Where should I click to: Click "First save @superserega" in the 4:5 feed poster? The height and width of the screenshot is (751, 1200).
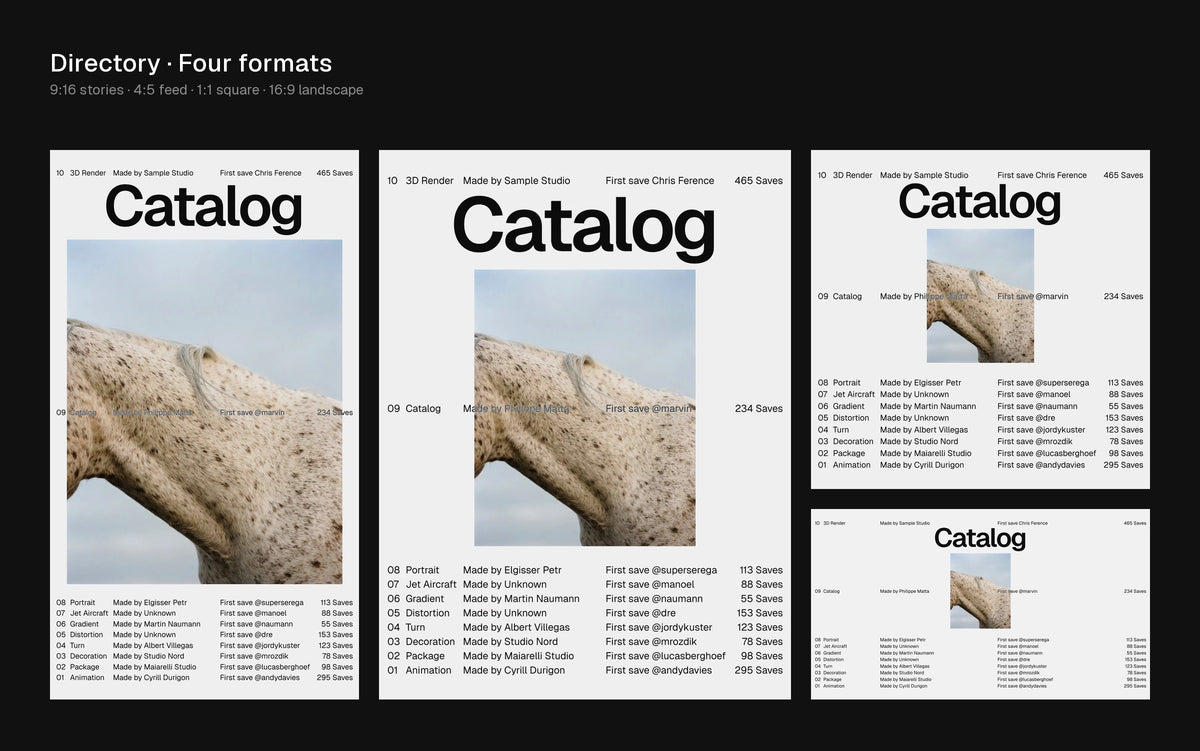point(661,570)
